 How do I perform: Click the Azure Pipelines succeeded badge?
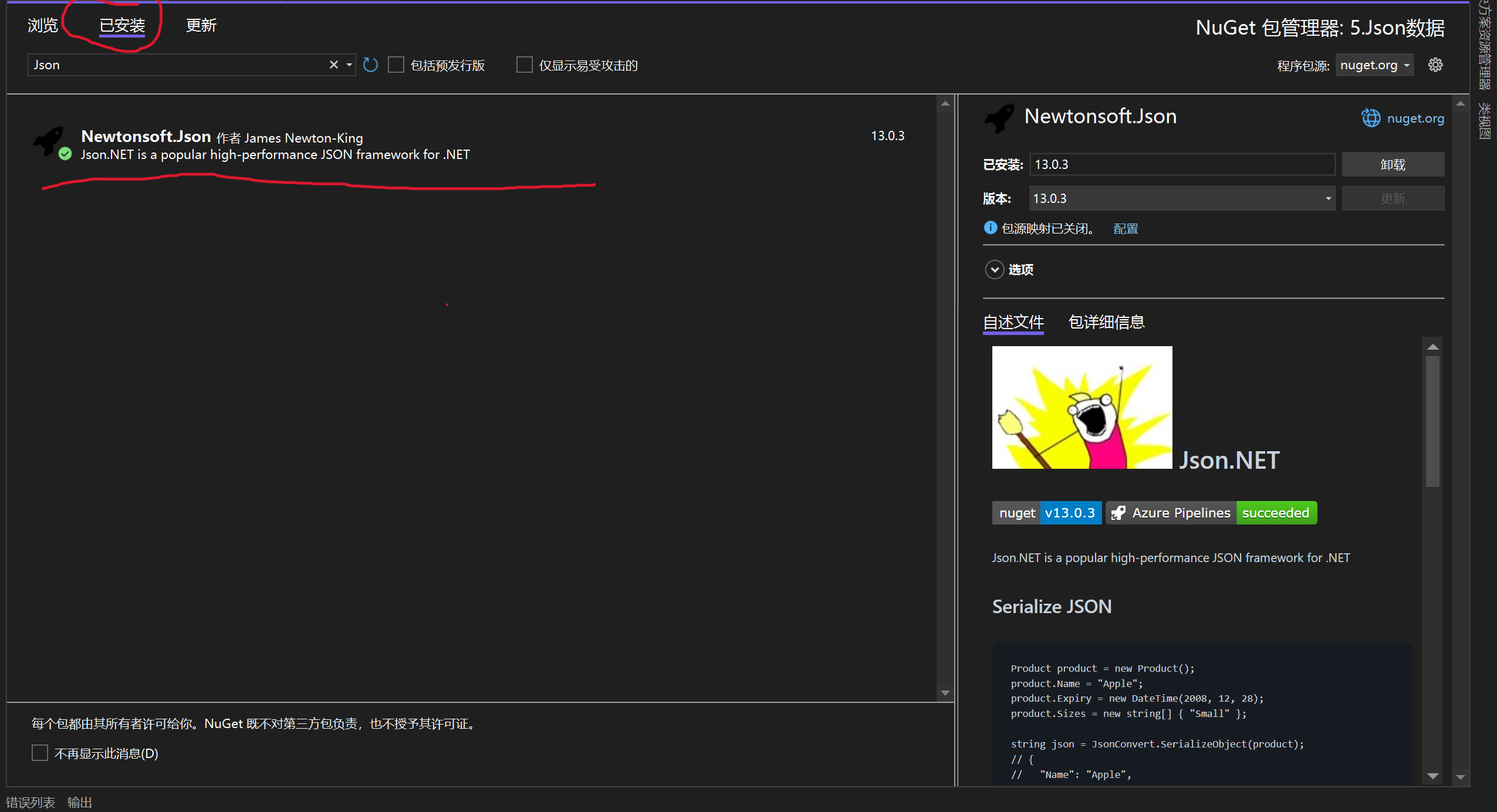1211,513
